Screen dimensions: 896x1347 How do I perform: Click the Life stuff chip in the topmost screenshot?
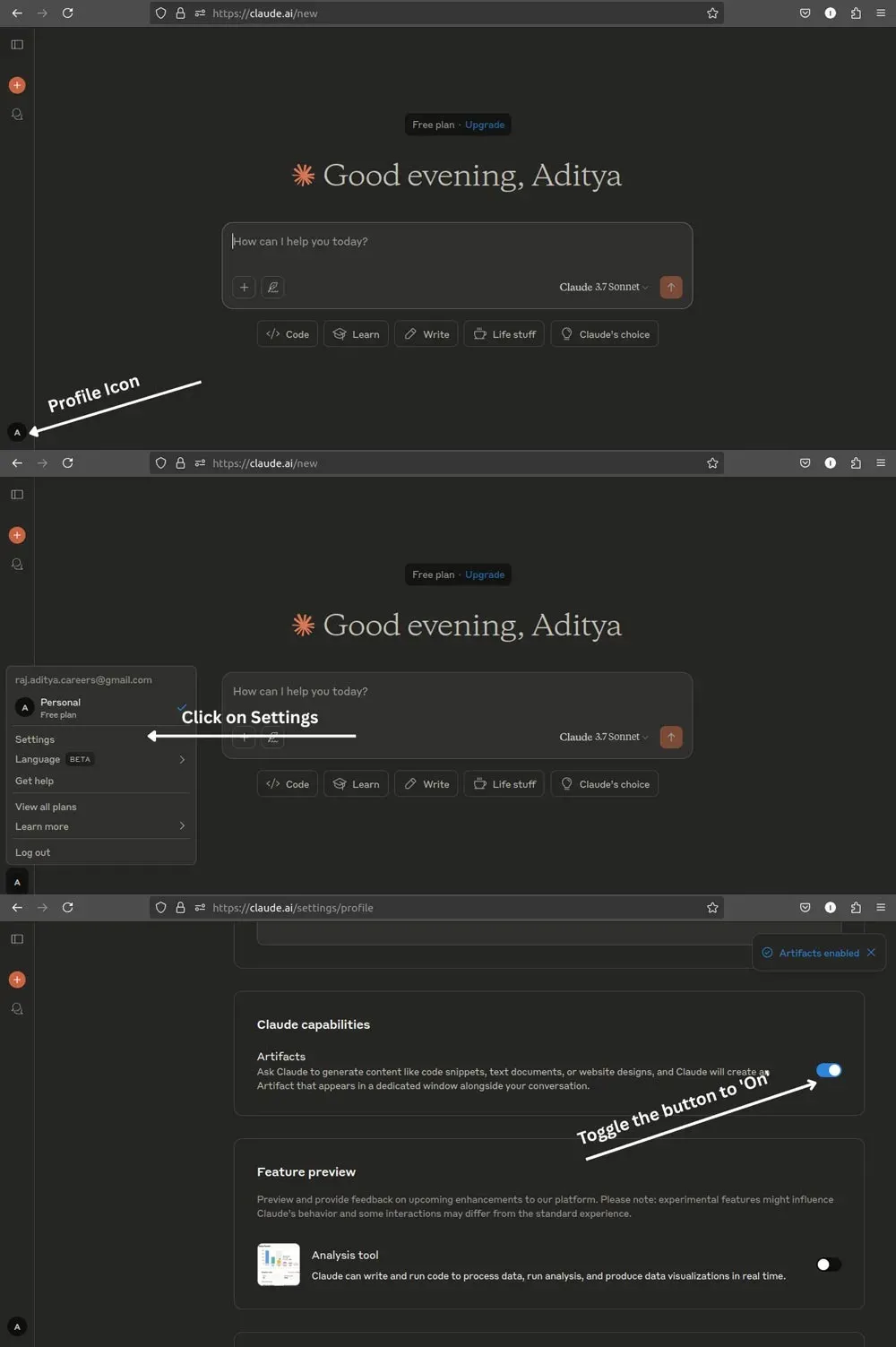[x=504, y=334]
